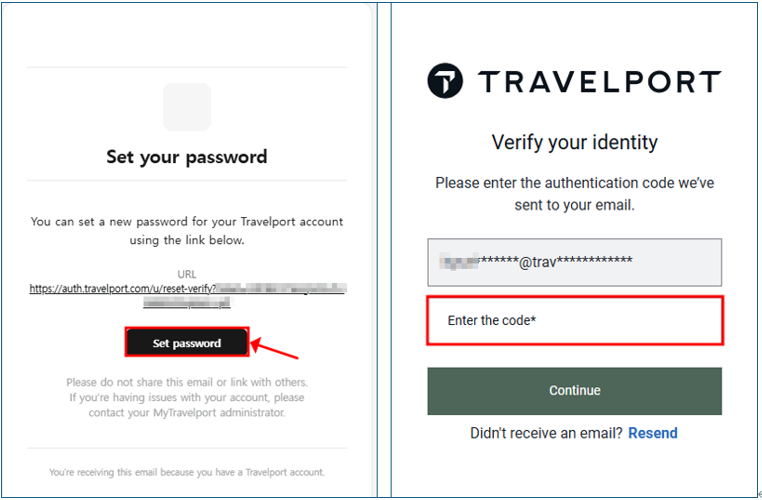Click the Resend link

coord(652,433)
